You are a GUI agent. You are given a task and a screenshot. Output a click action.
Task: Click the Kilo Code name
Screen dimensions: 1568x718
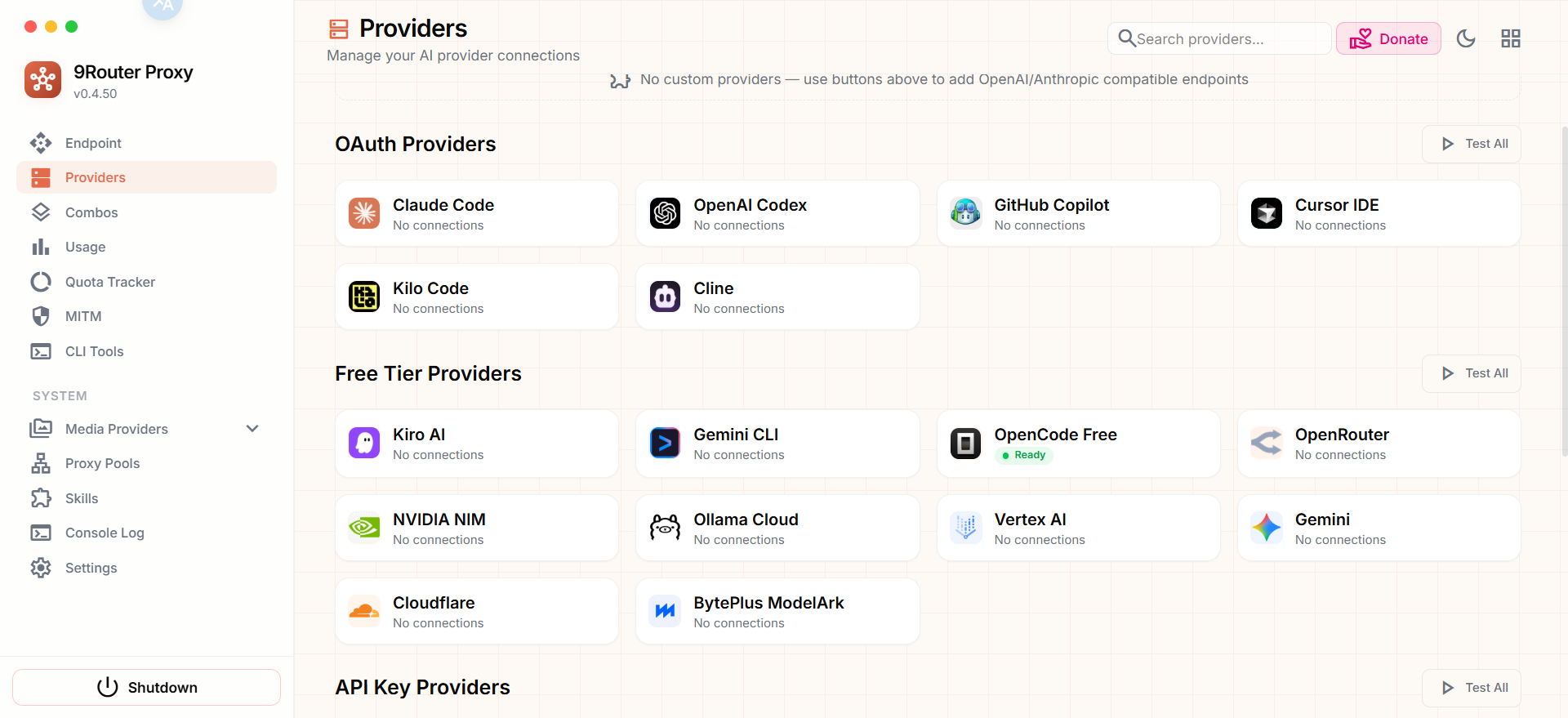(430, 288)
